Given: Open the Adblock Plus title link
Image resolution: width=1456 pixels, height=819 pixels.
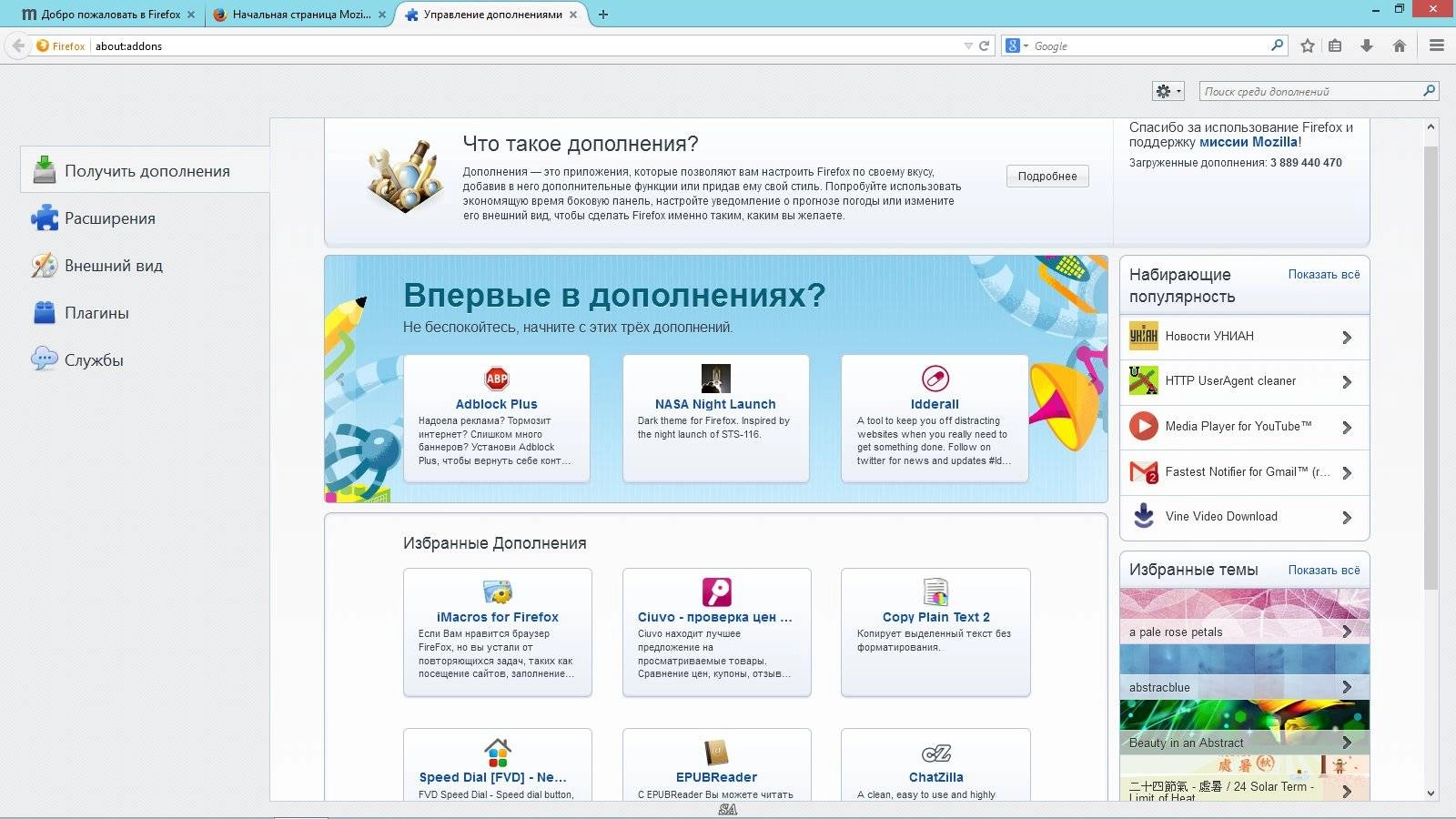Looking at the screenshot, I should pyautogui.click(x=497, y=404).
